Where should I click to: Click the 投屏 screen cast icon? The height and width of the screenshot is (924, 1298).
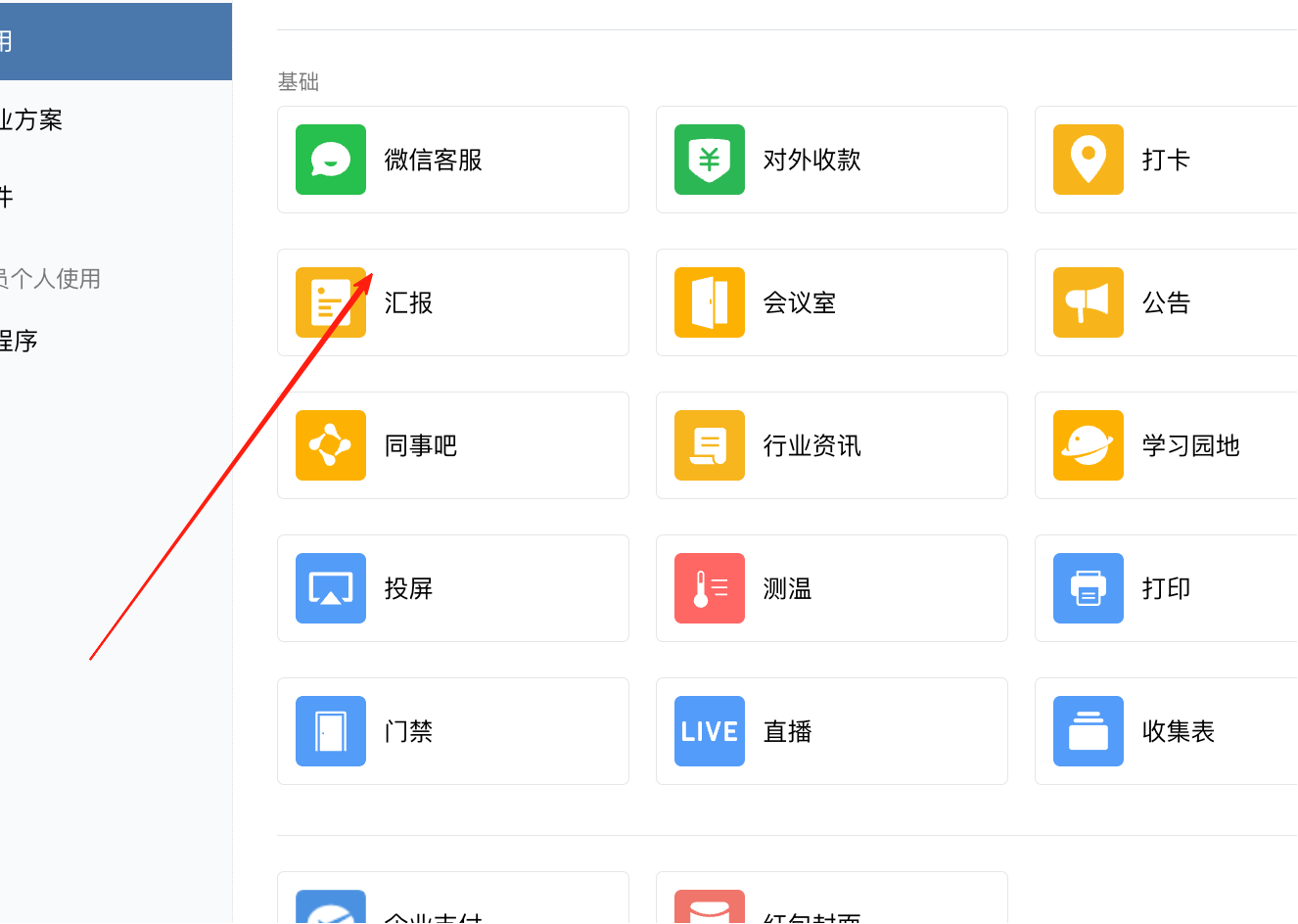click(x=331, y=588)
